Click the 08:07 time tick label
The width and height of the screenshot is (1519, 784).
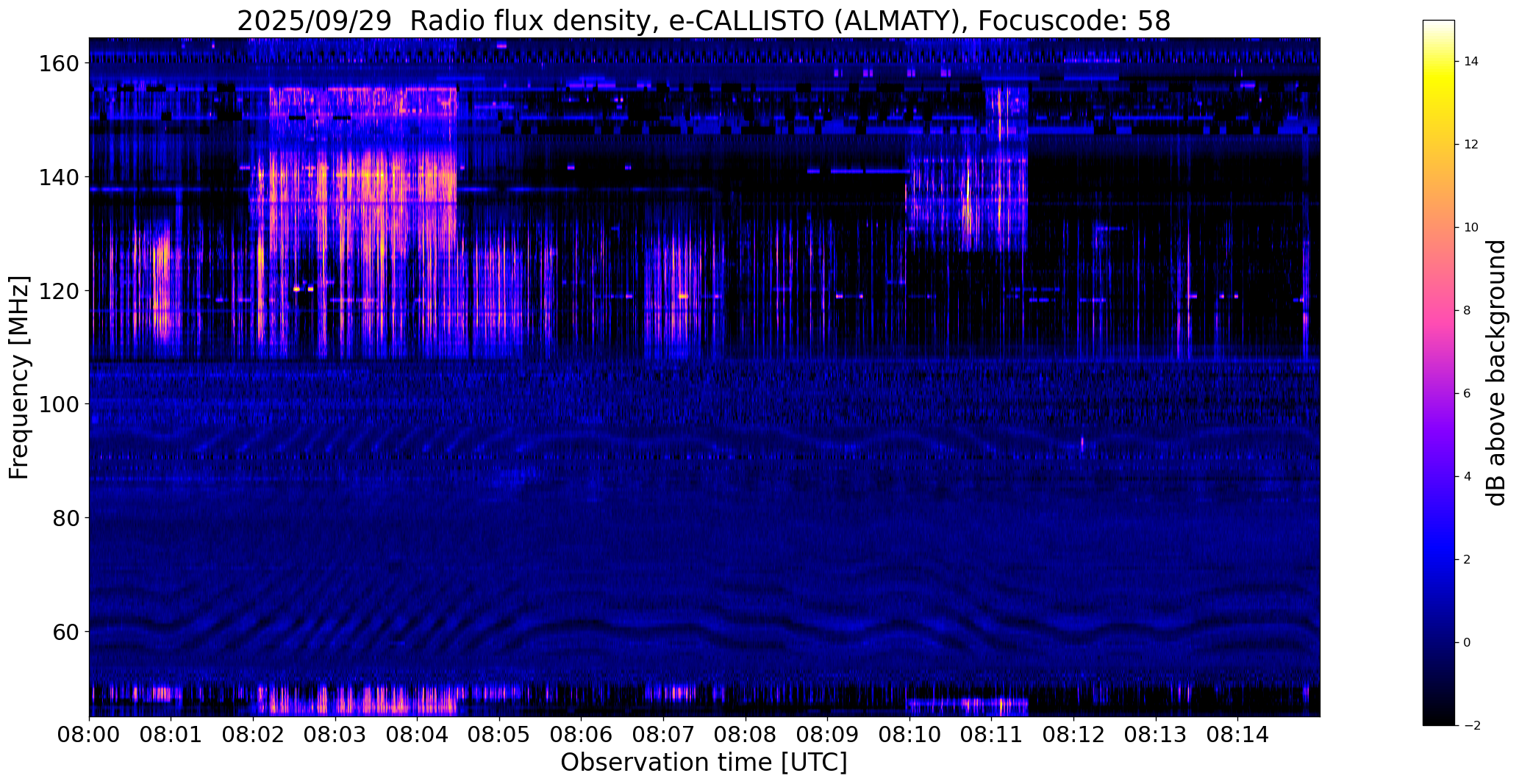(663, 734)
